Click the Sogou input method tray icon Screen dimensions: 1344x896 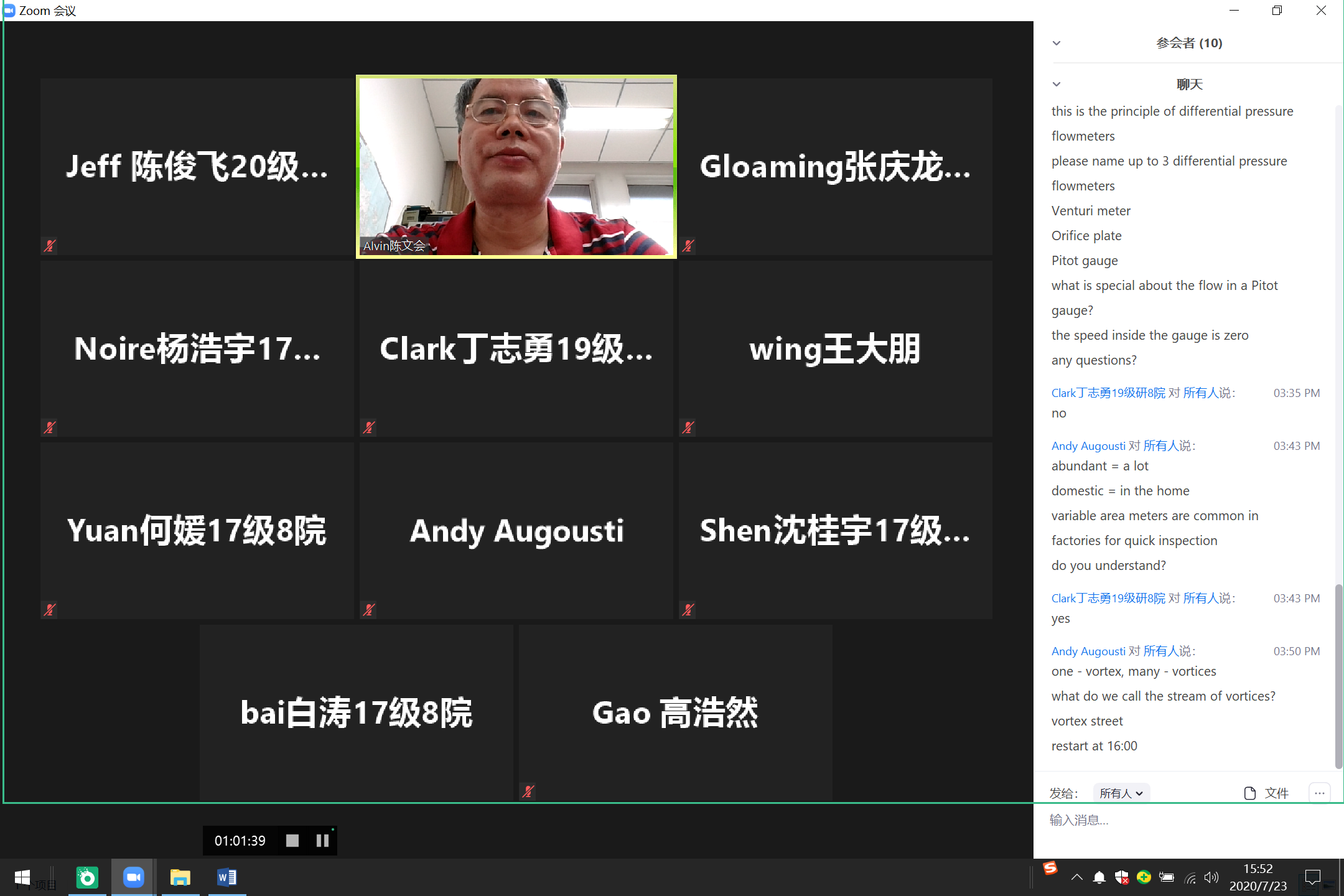pyautogui.click(x=1050, y=868)
